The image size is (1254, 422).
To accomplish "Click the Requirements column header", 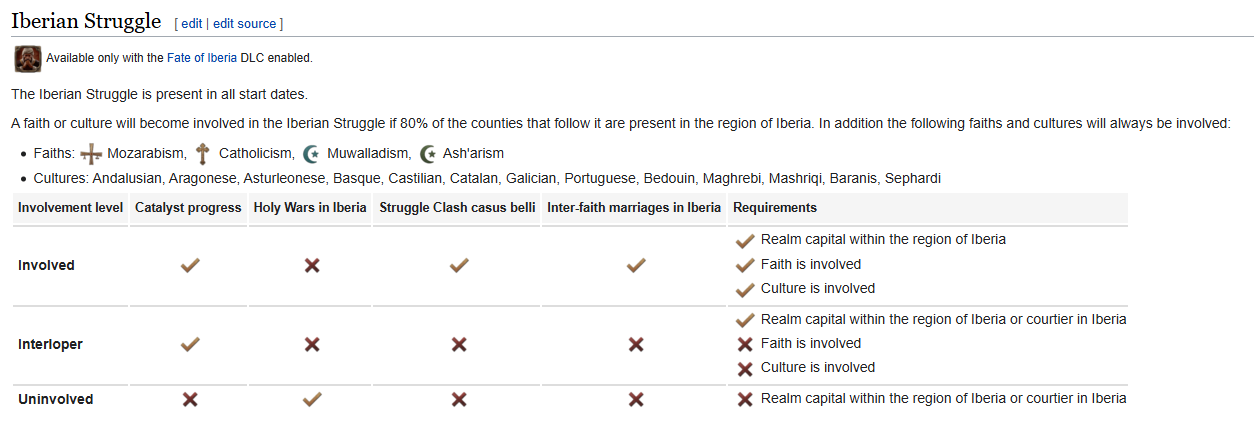I will (x=775, y=208).
